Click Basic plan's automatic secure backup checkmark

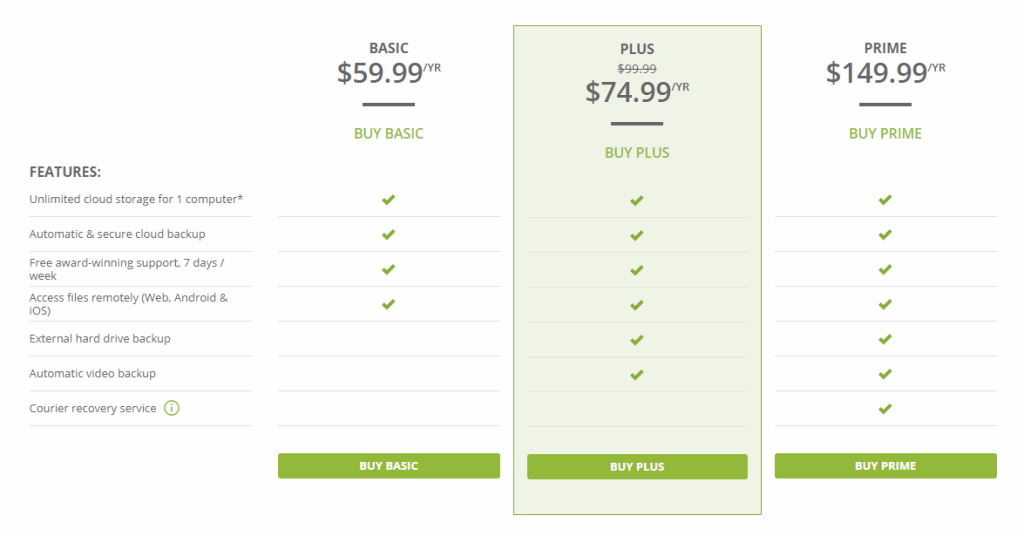click(x=388, y=235)
